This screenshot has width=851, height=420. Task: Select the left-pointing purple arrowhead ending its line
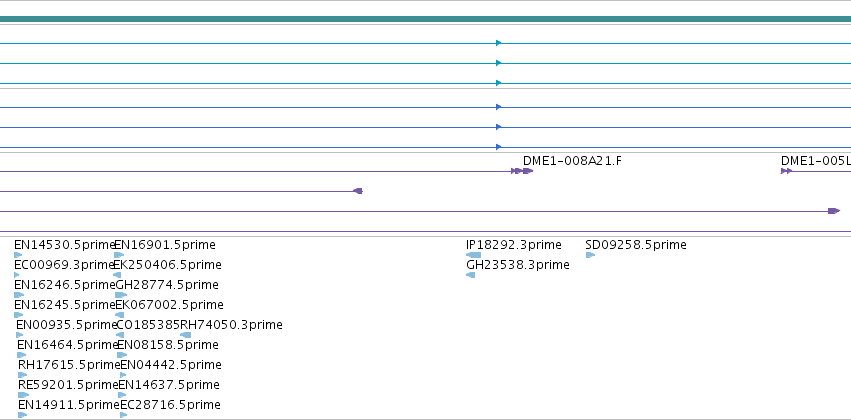point(358,191)
